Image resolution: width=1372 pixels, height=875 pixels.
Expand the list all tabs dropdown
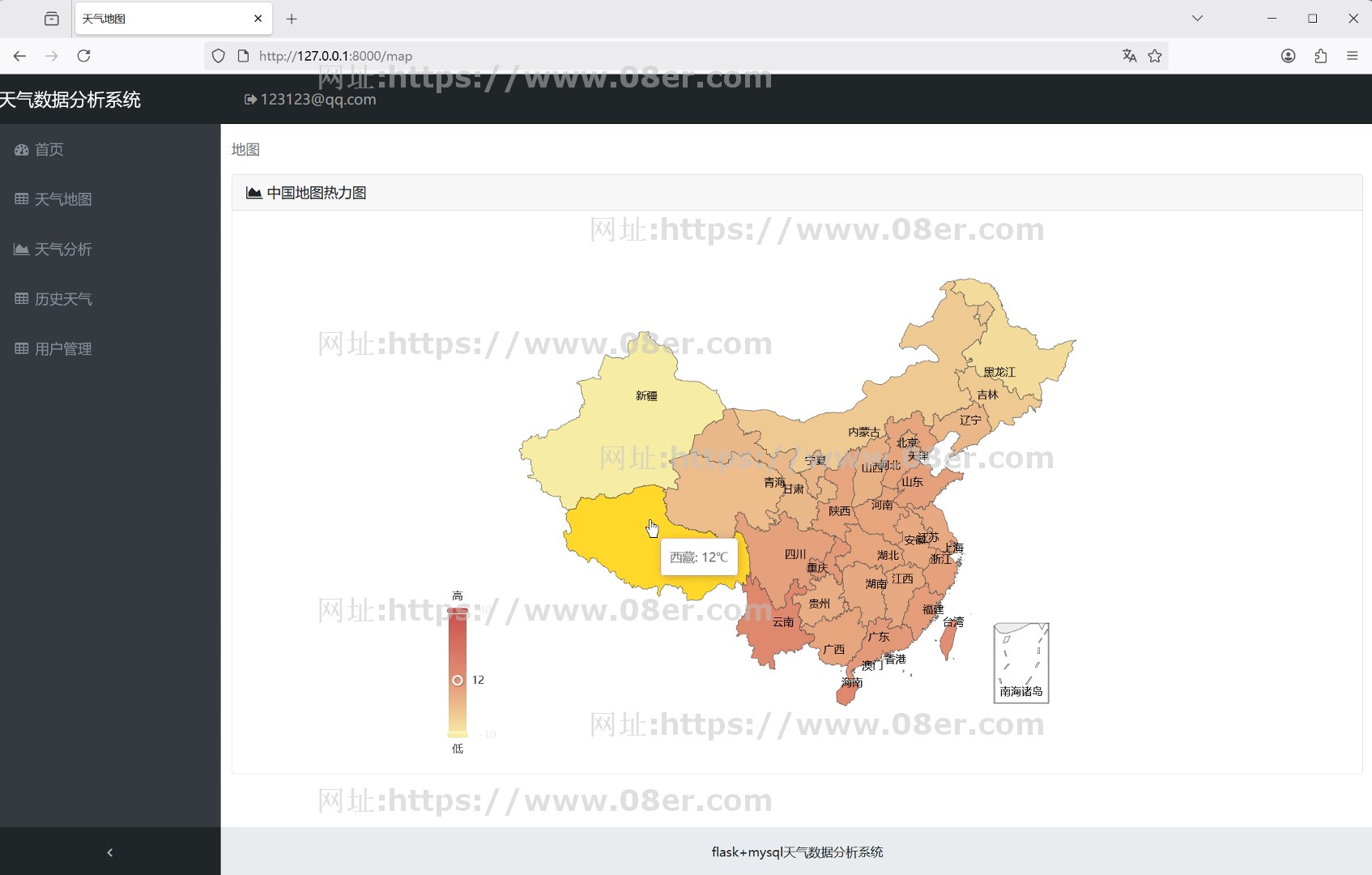[1197, 19]
